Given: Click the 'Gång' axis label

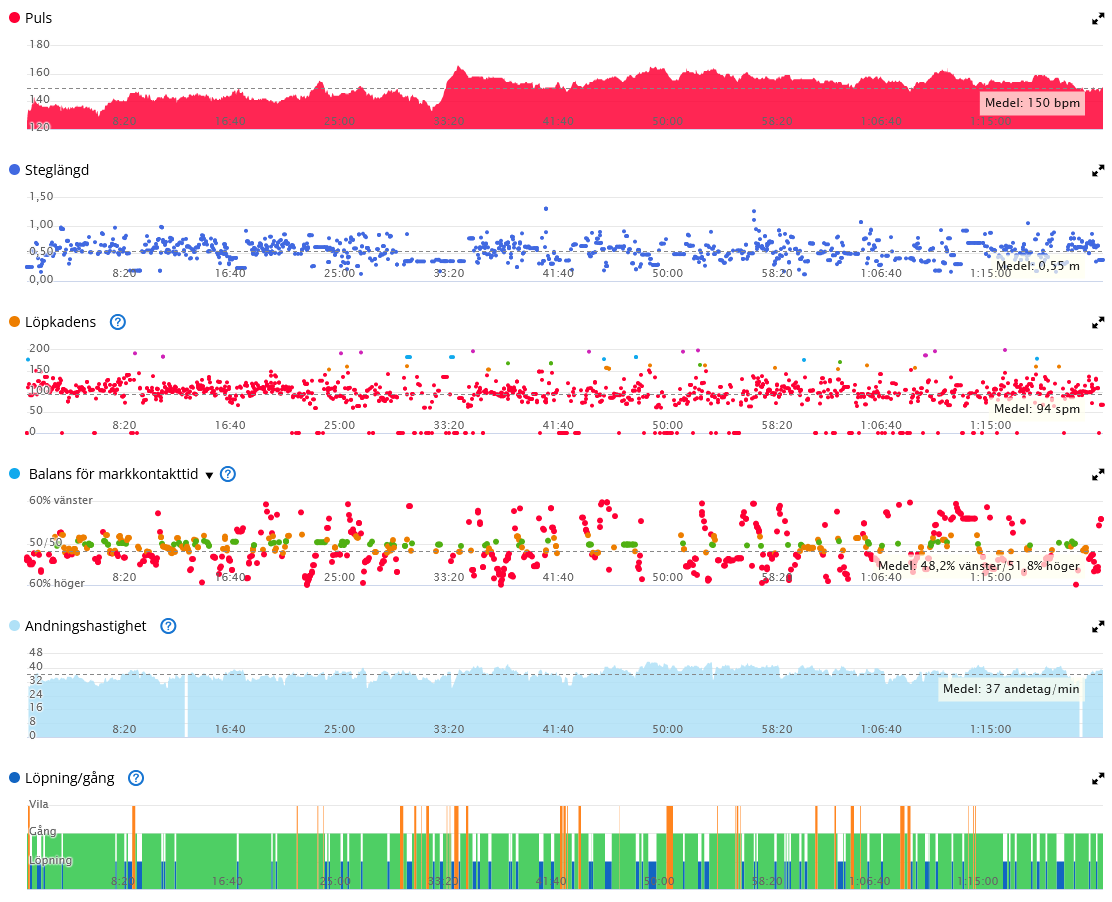Looking at the screenshot, I should click(x=43, y=831).
